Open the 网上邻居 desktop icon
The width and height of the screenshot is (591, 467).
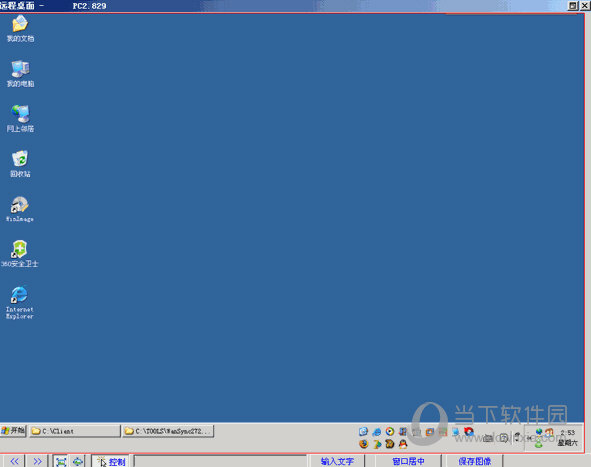pyautogui.click(x=20, y=118)
